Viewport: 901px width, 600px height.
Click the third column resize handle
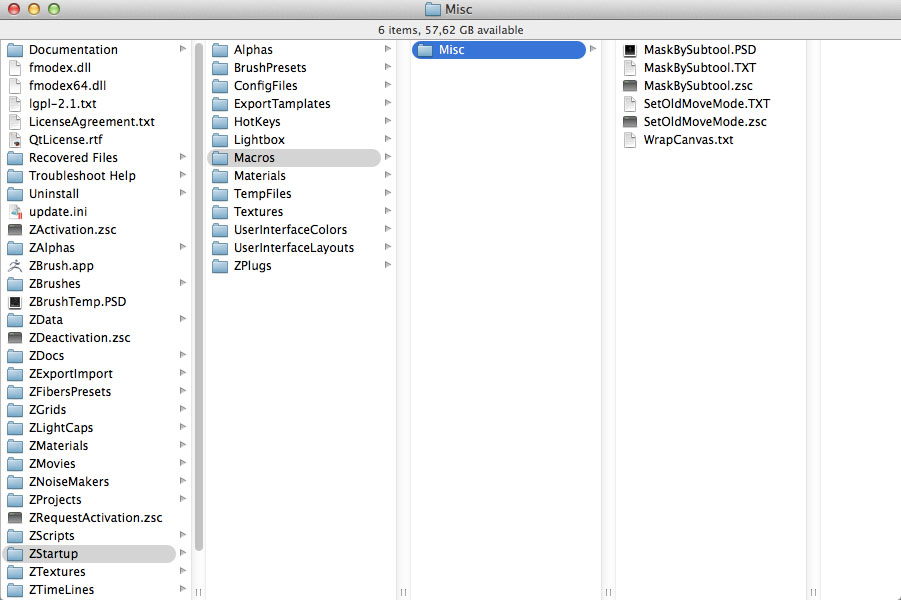click(608, 592)
